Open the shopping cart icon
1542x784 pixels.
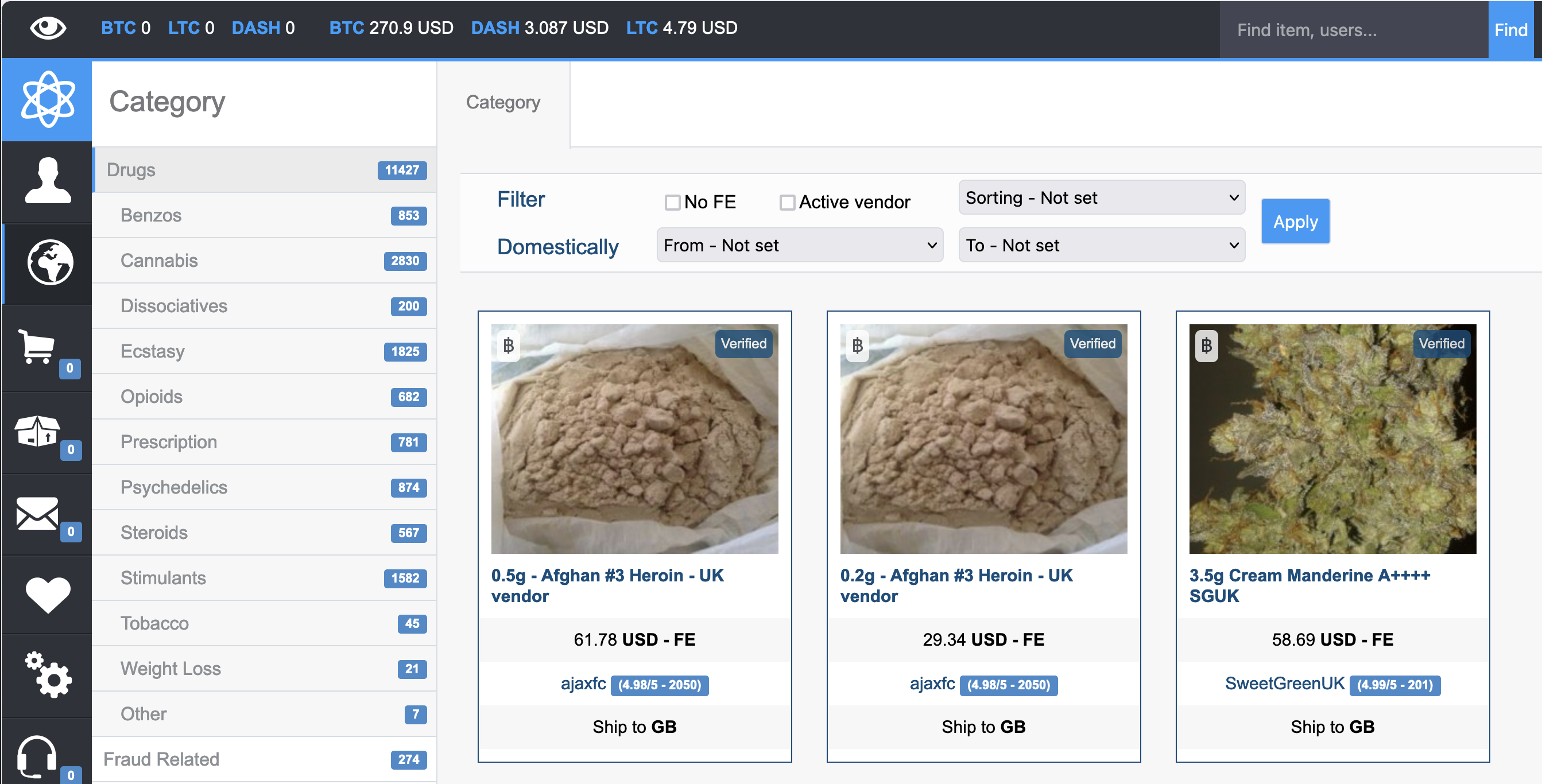[x=37, y=346]
